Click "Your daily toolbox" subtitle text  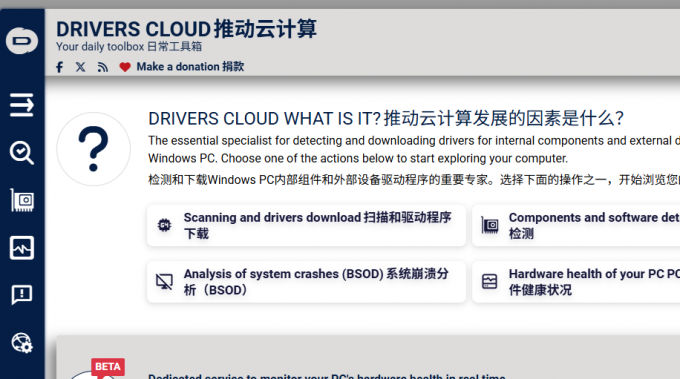click(100, 46)
